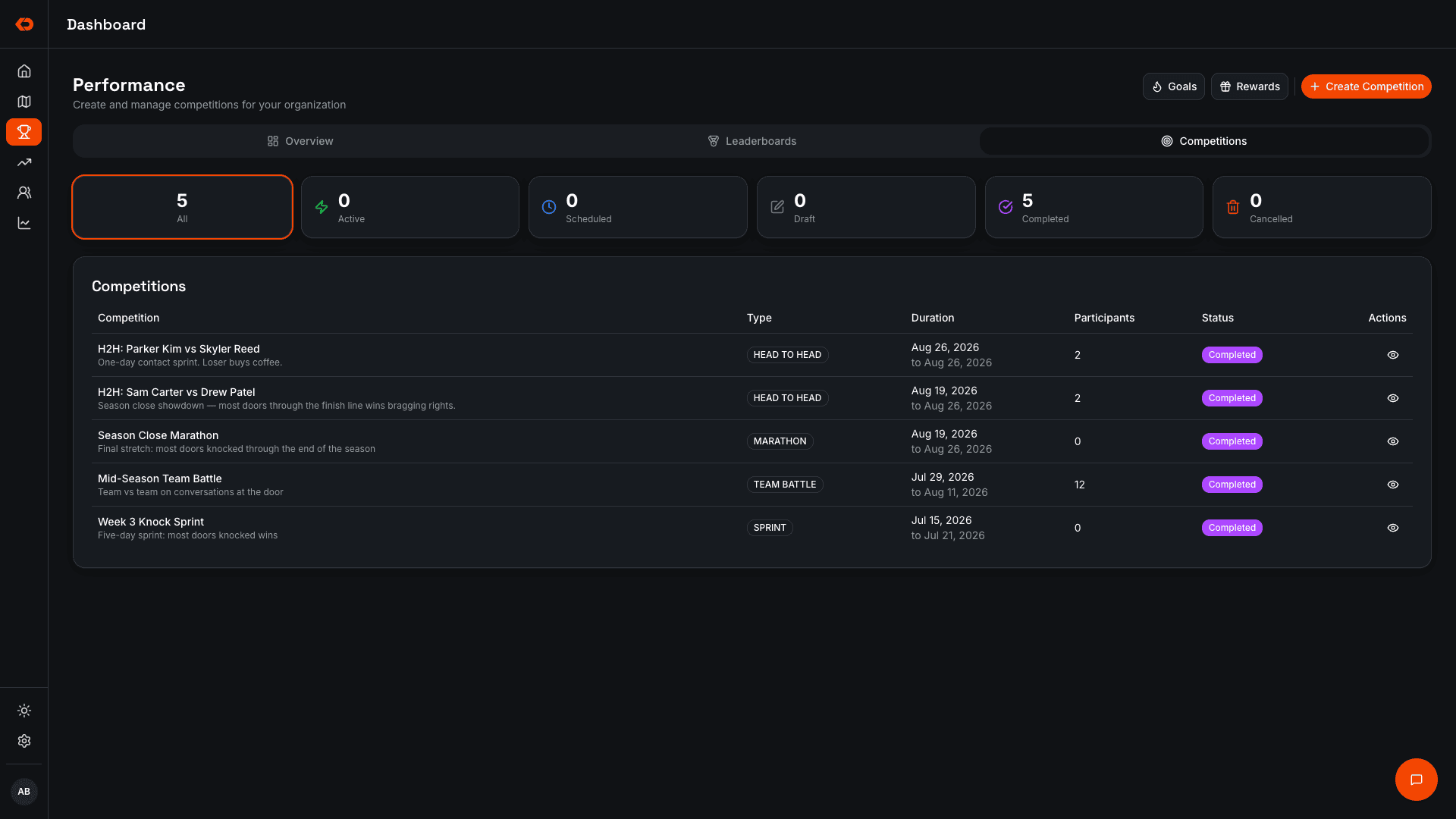Click the pencil icon on Draft card
Screen dimensions: 1456x819
[777, 207]
